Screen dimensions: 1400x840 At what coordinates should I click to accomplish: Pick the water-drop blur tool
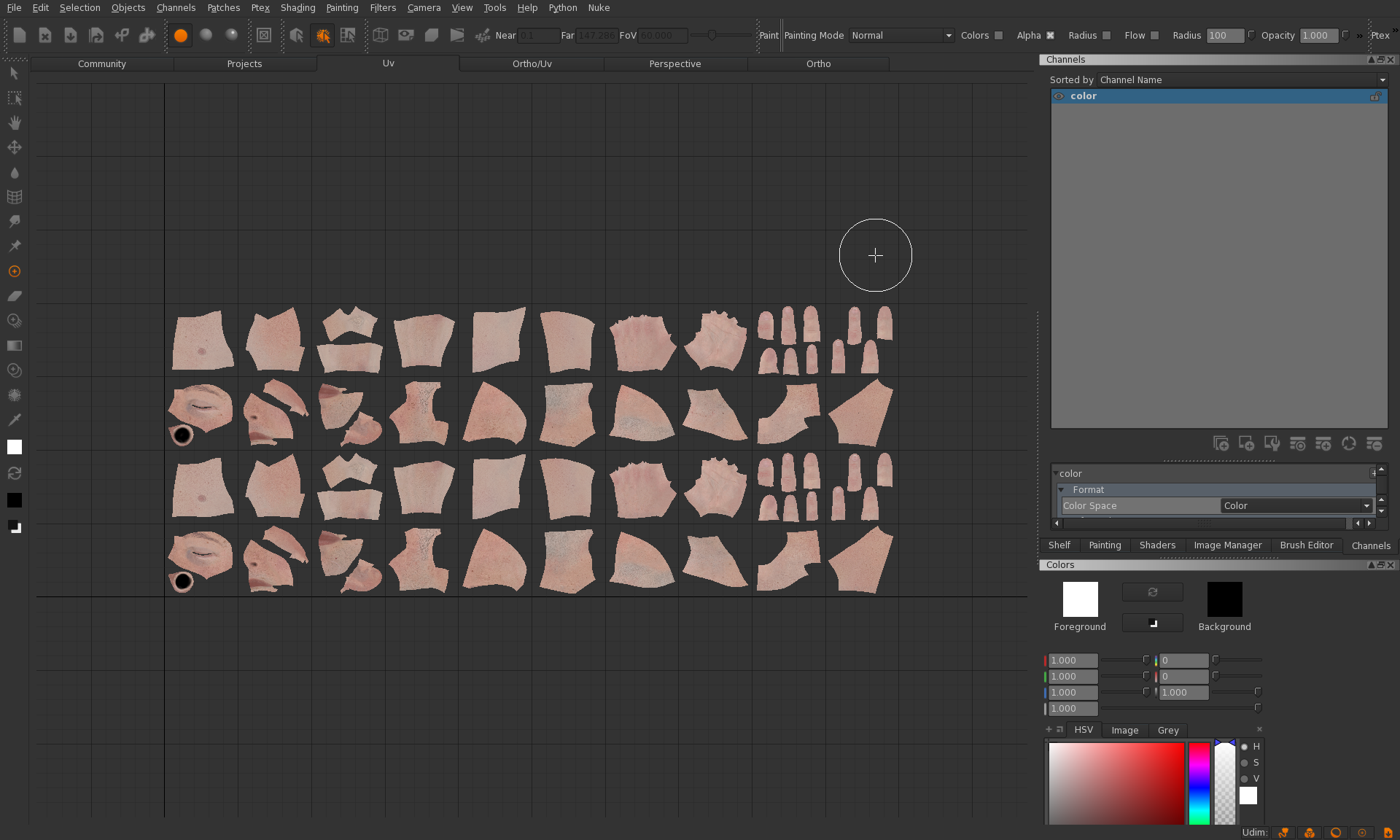click(x=14, y=173)
